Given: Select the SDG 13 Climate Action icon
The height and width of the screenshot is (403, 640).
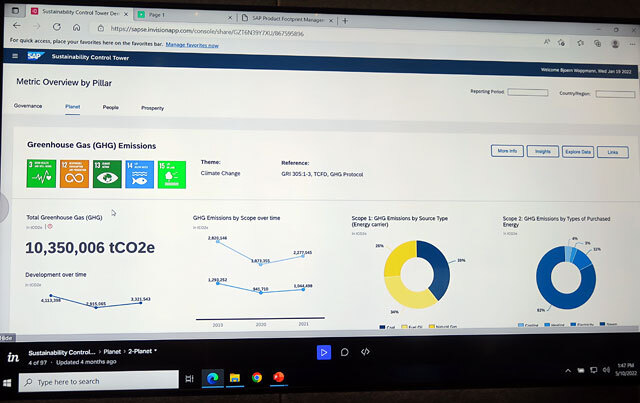Looking at the screenshot, I should pos(107,174).
